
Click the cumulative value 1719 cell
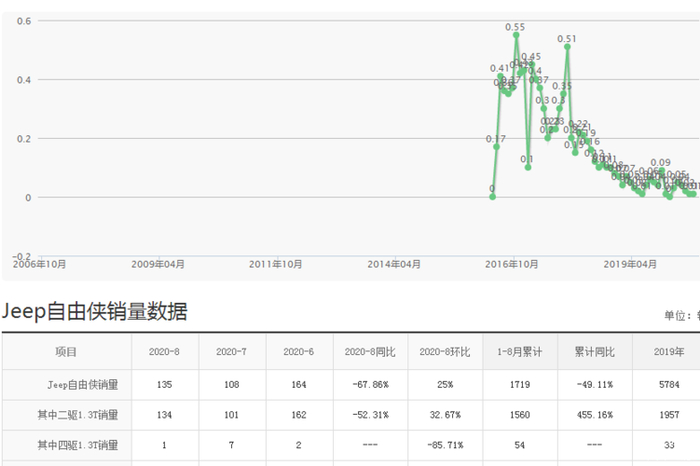[x=520, y=385]
